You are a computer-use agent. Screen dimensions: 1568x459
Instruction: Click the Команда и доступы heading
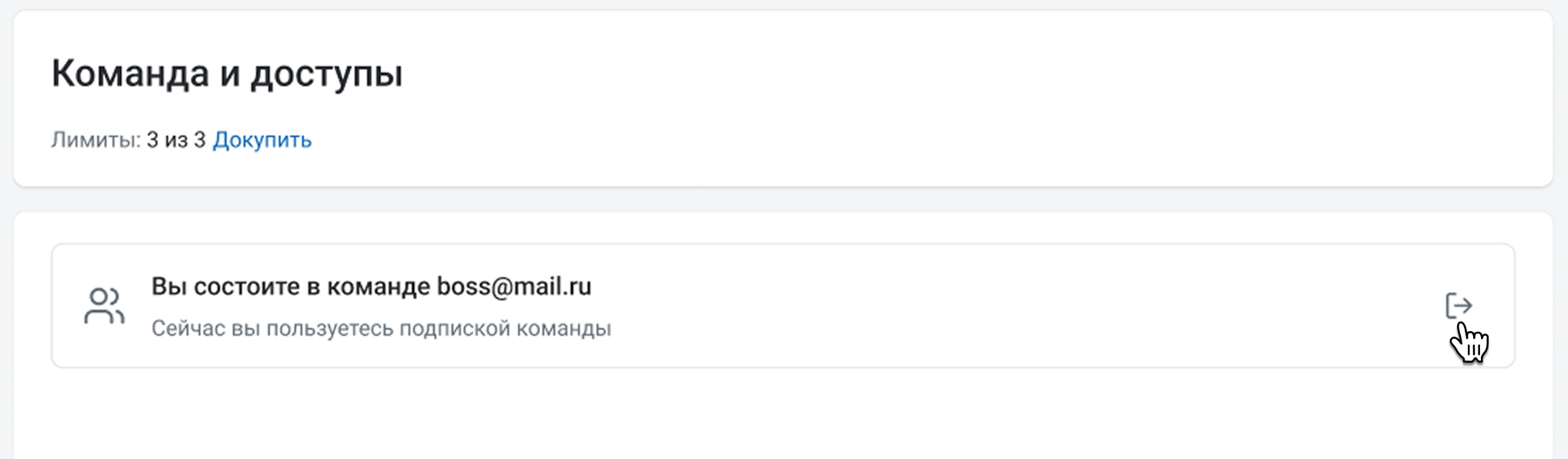pos(227,74)
